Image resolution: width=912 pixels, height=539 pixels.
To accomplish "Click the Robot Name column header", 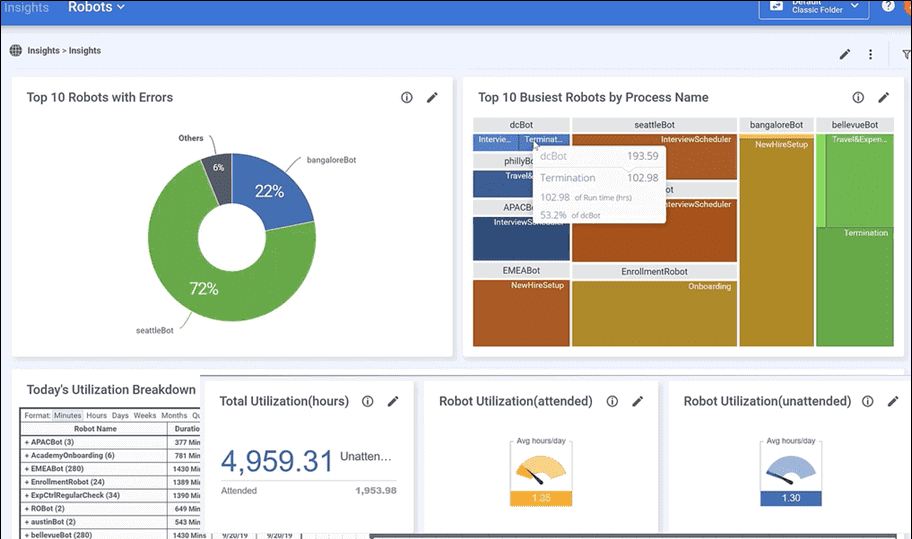I will (x=95, y=429).
